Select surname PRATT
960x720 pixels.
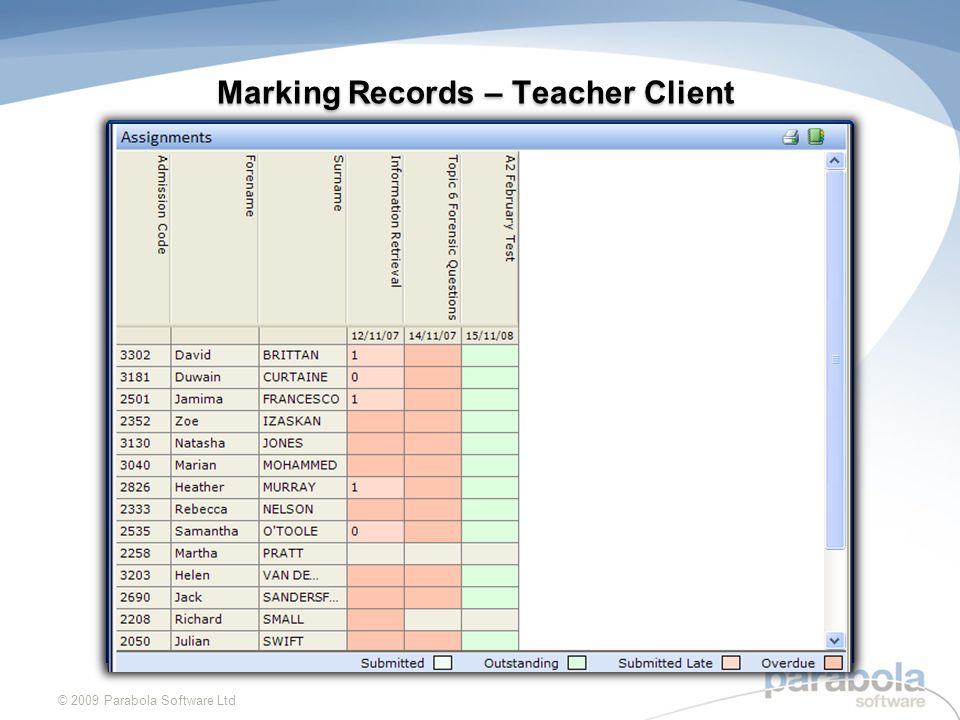[x=303, y=553]
